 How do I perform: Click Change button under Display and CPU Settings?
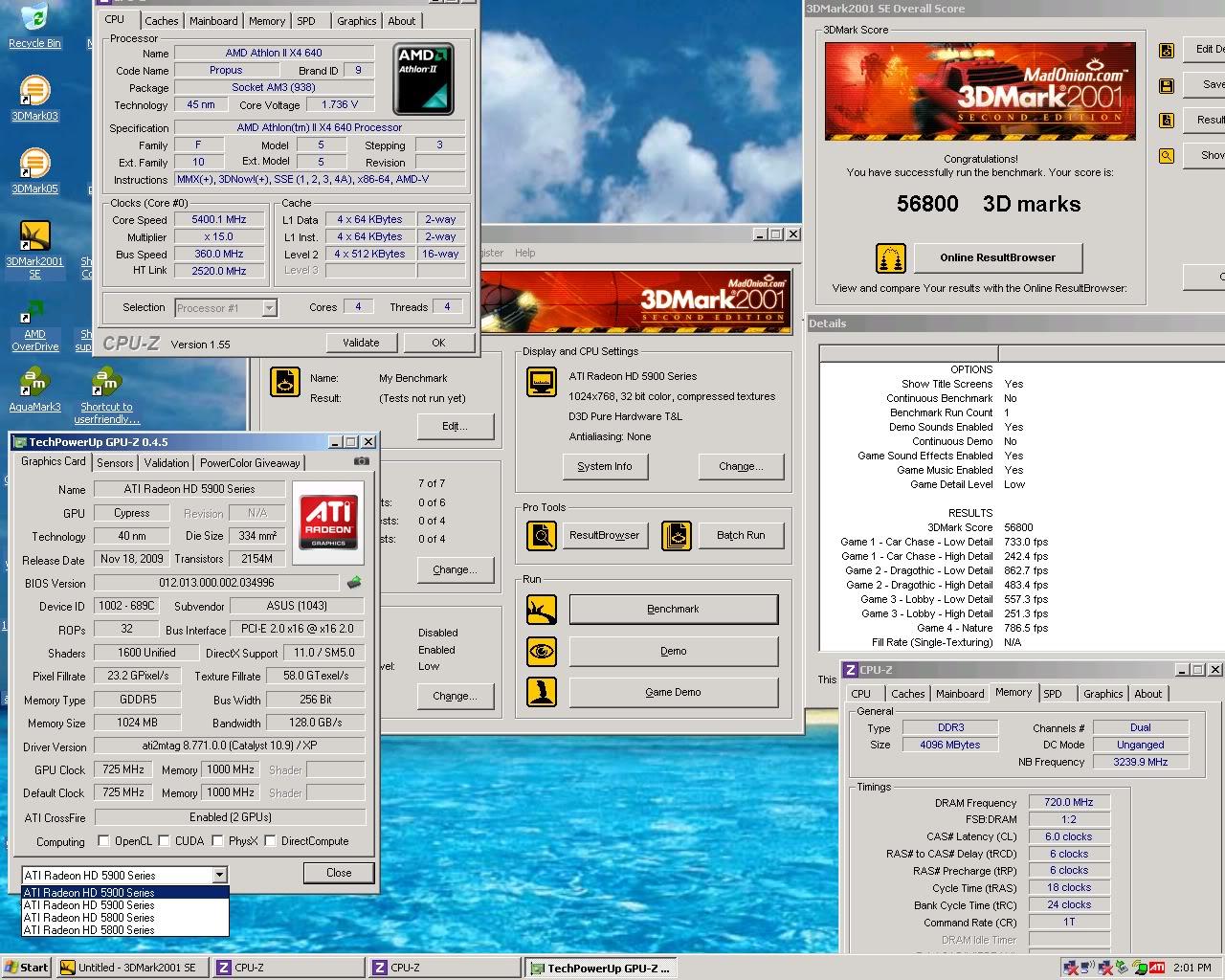click(x=741, y=466)
